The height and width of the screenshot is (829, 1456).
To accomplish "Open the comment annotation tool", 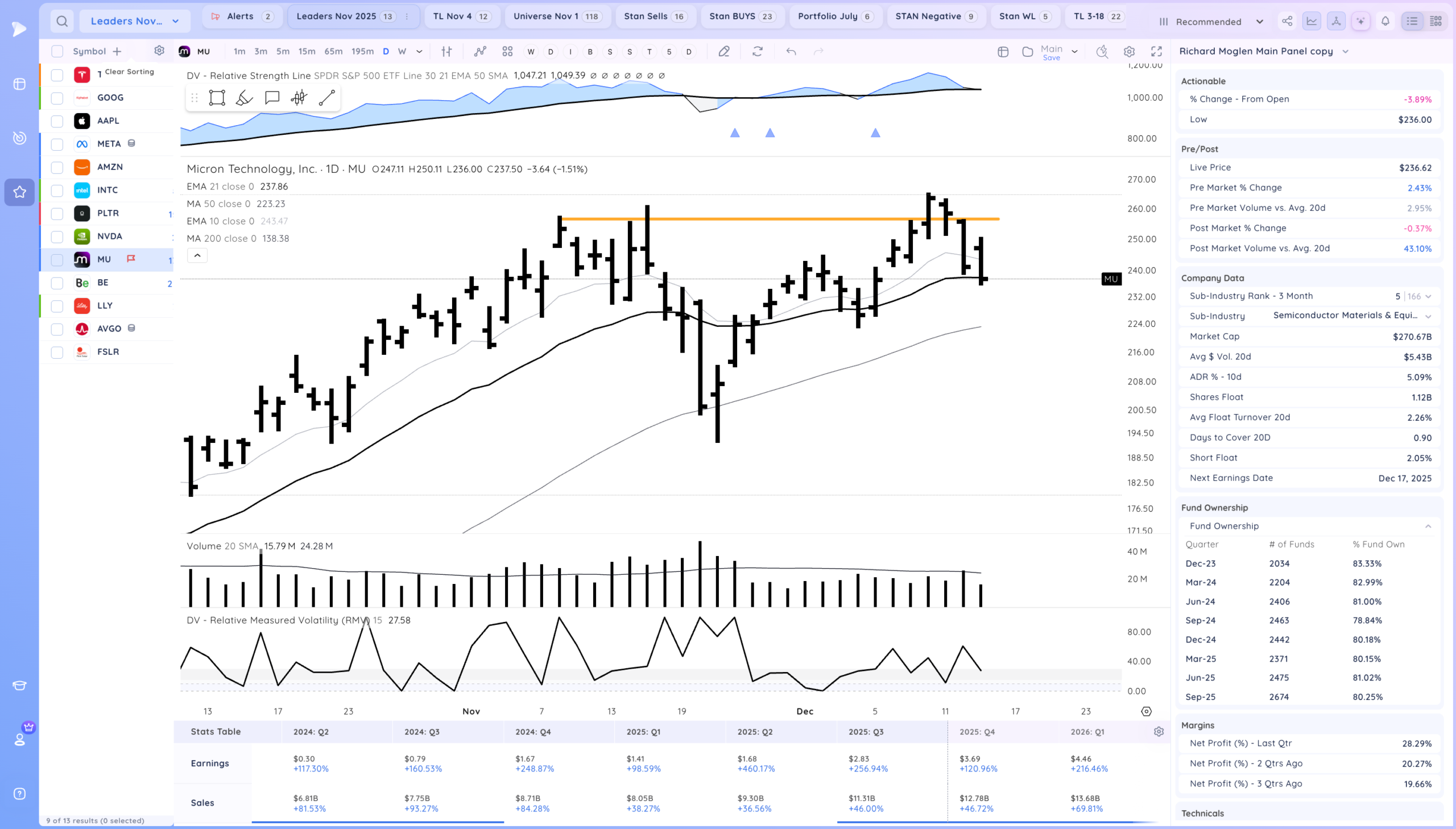I will tap(272, 98).
